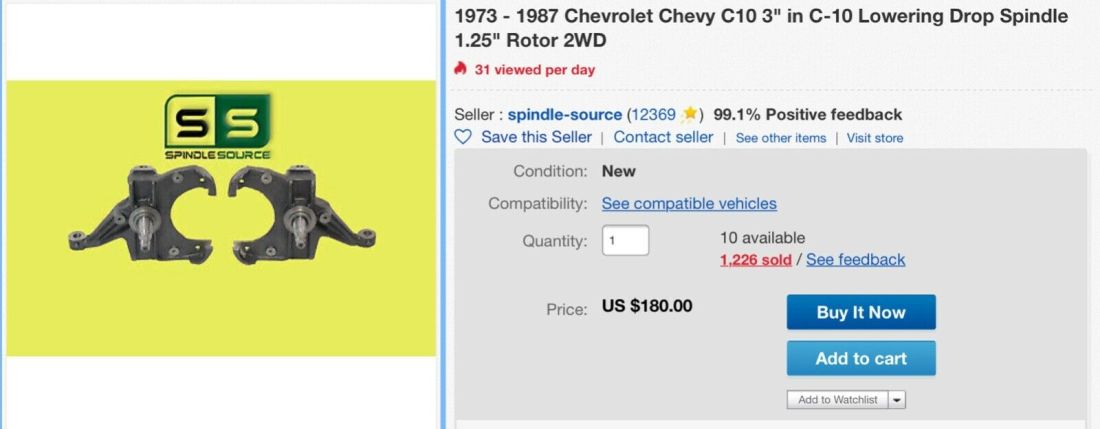The height and width of the screenshot is (429, 1100).
Task: Click the drop spindle product photo
Action: pyautogui.click(x=220, y=219)
